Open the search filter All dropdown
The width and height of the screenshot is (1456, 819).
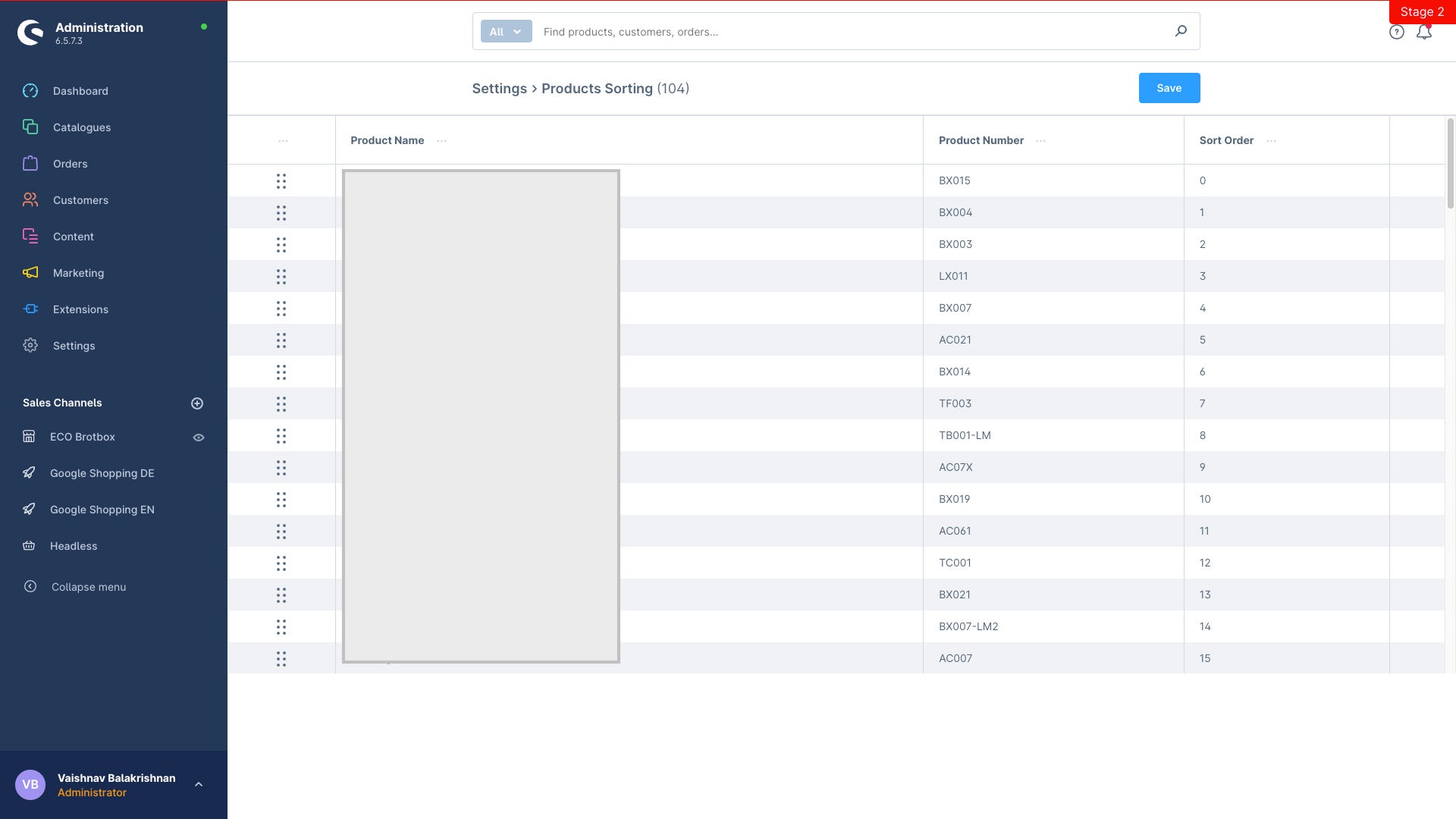point(506,30)
